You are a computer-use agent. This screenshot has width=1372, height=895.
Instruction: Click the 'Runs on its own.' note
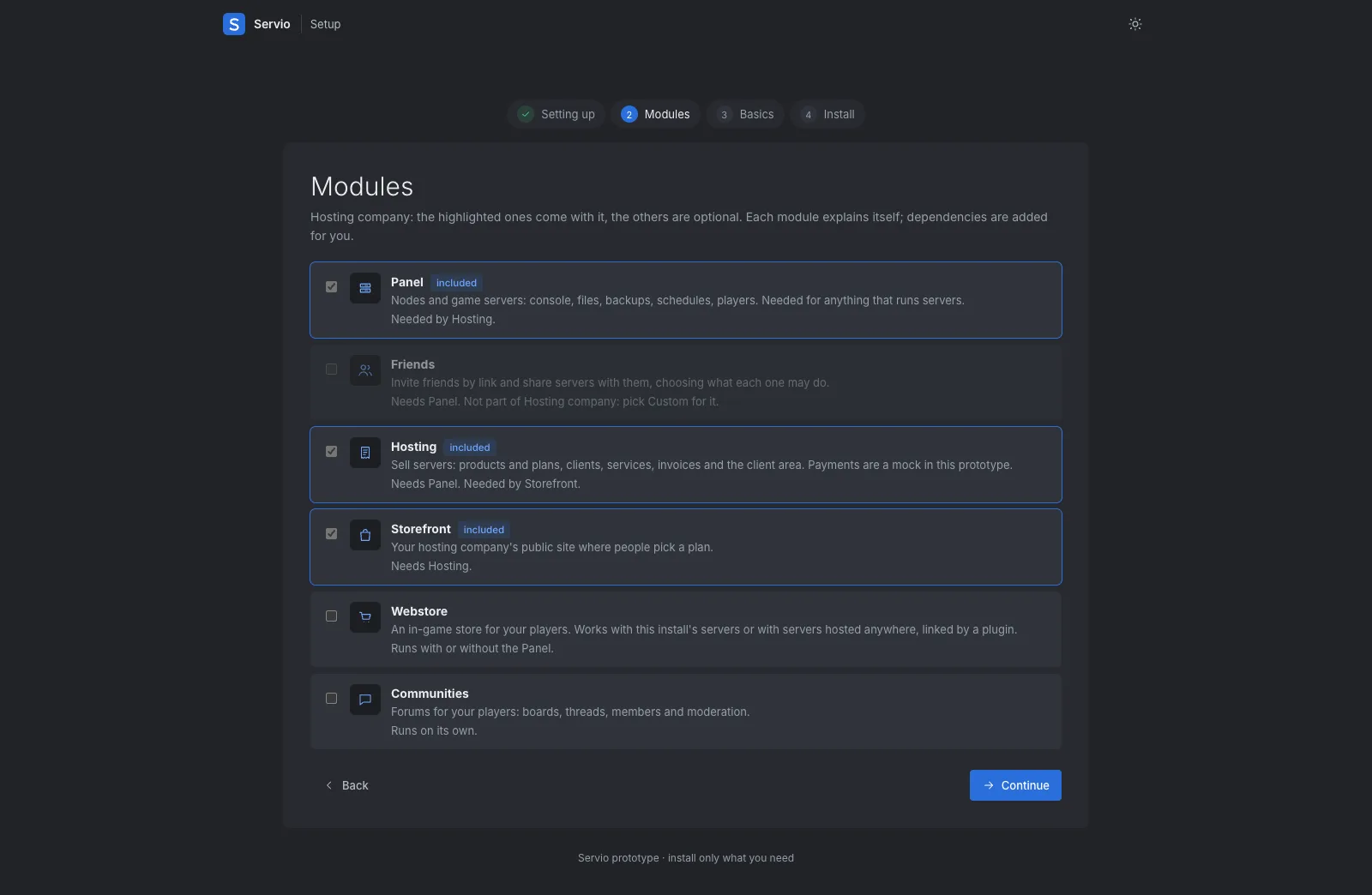tap(434, 730)
